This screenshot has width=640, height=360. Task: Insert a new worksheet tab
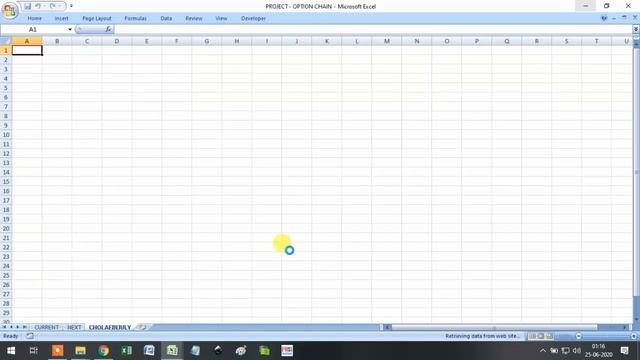(x=141, y=327)
